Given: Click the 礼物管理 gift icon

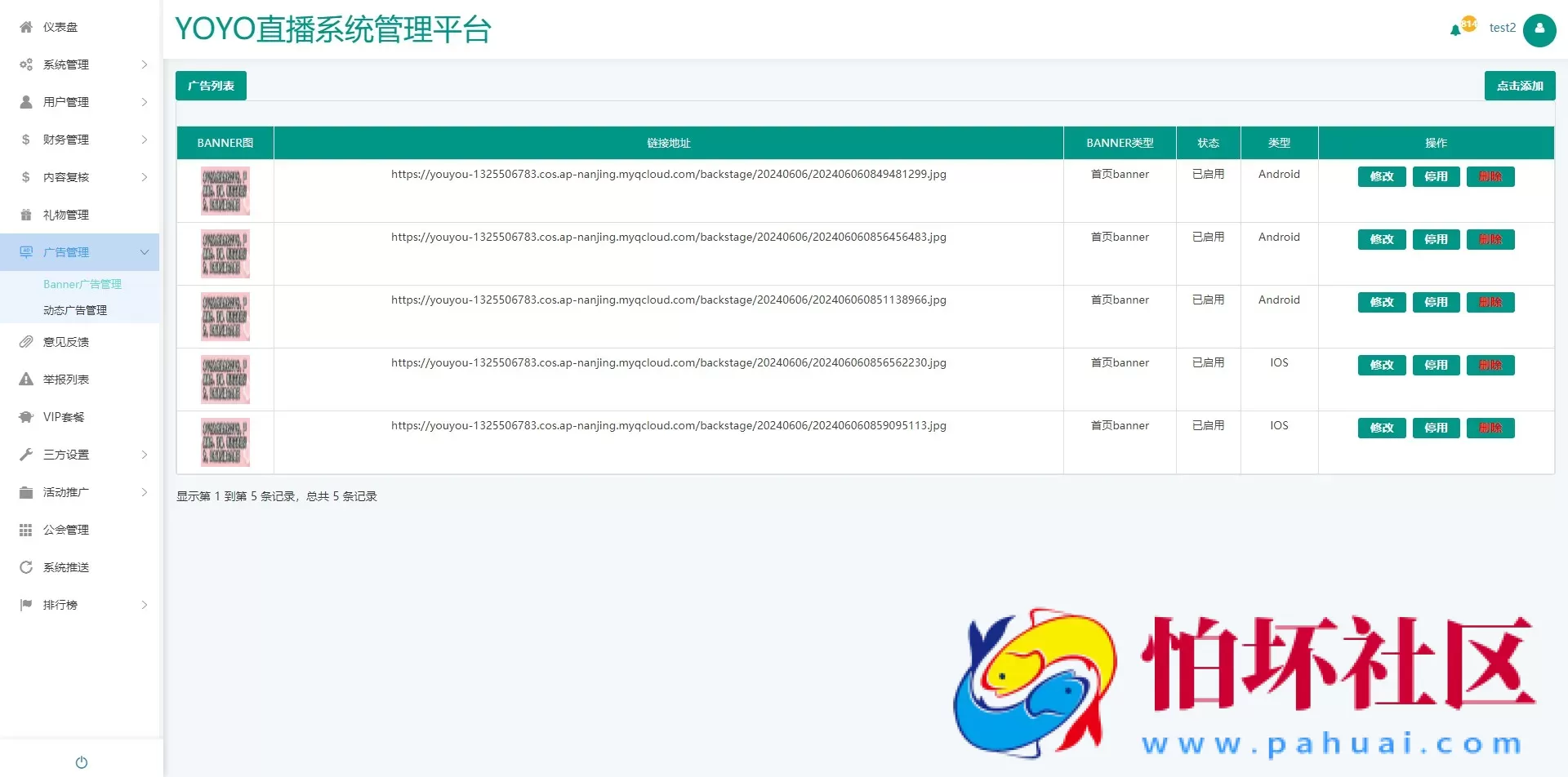Looking at the screenshot, I should [x=26, y=215].
